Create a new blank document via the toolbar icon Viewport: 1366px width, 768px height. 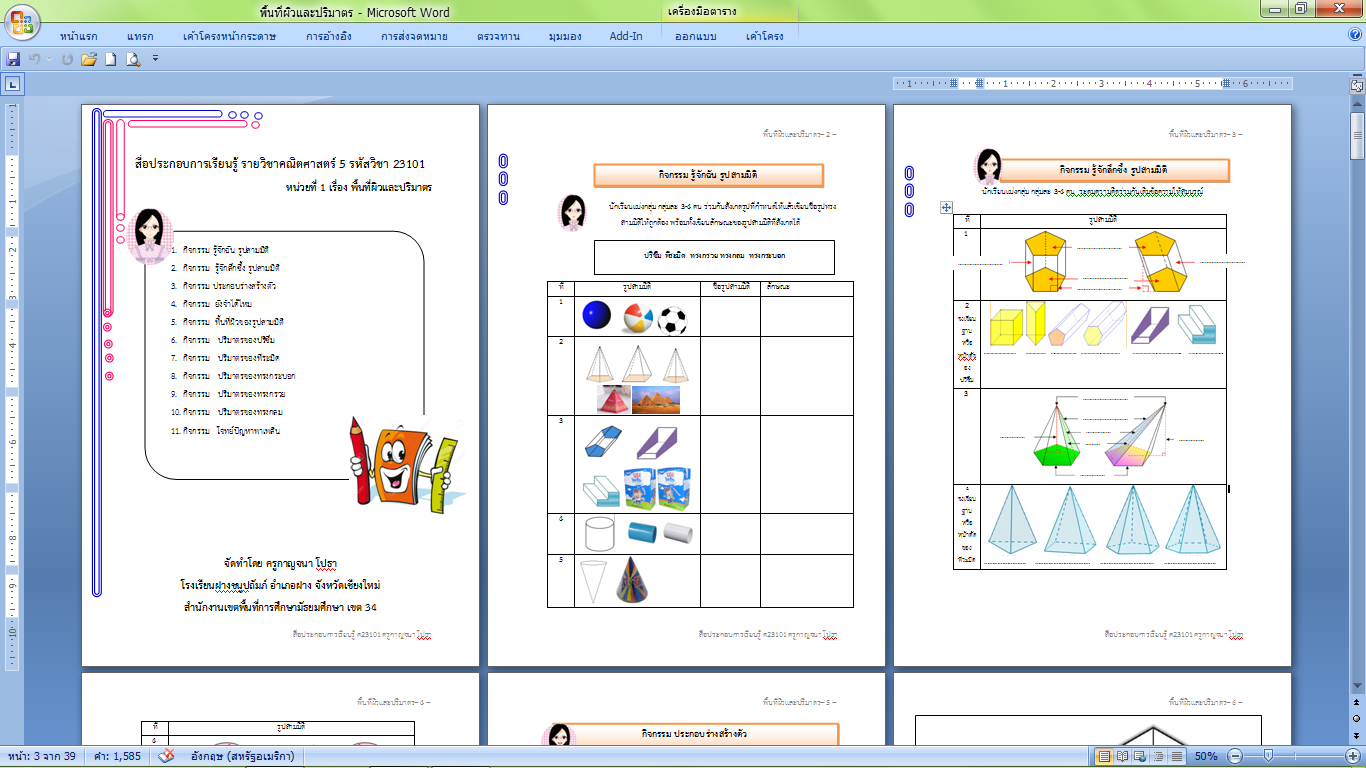(x=112, y=60)
